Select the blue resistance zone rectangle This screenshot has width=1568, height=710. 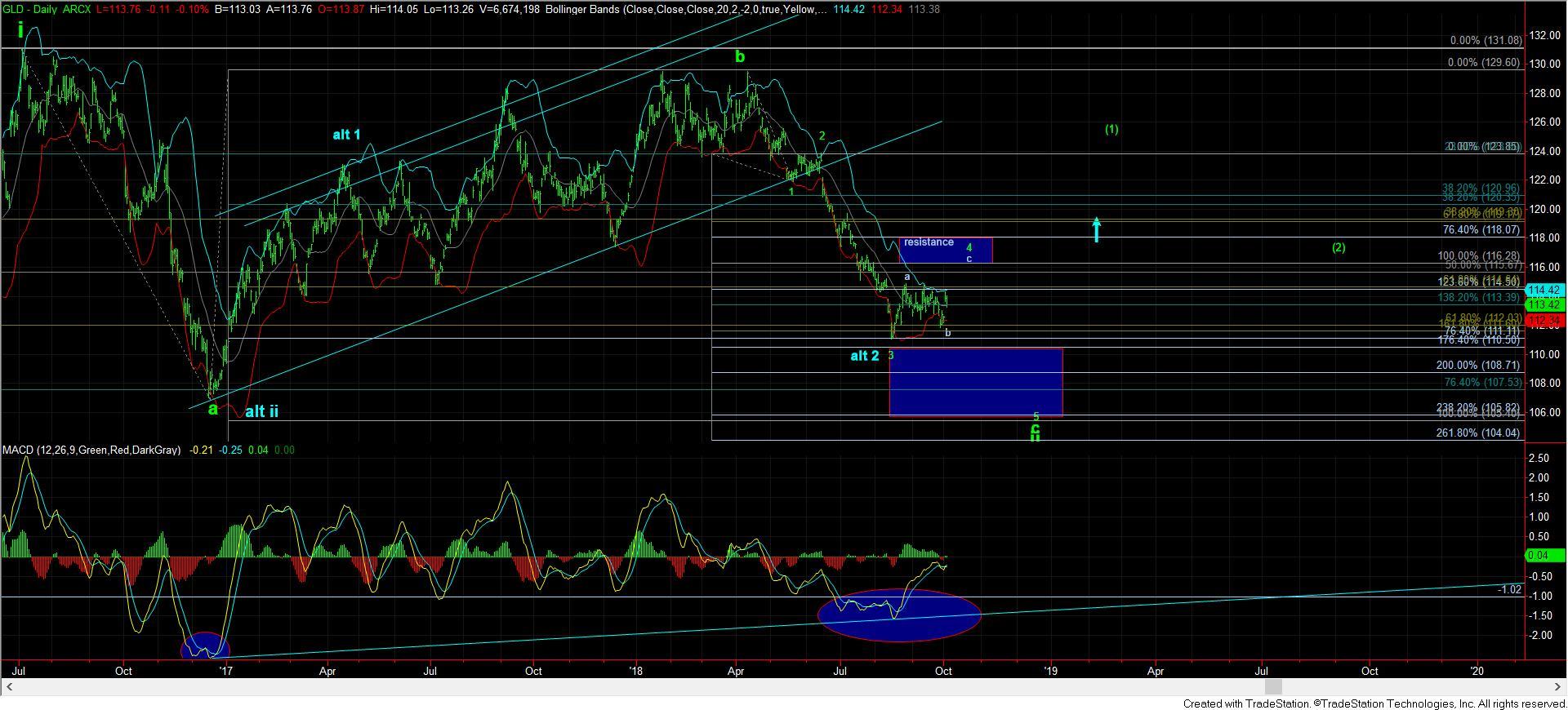point(946,251)
